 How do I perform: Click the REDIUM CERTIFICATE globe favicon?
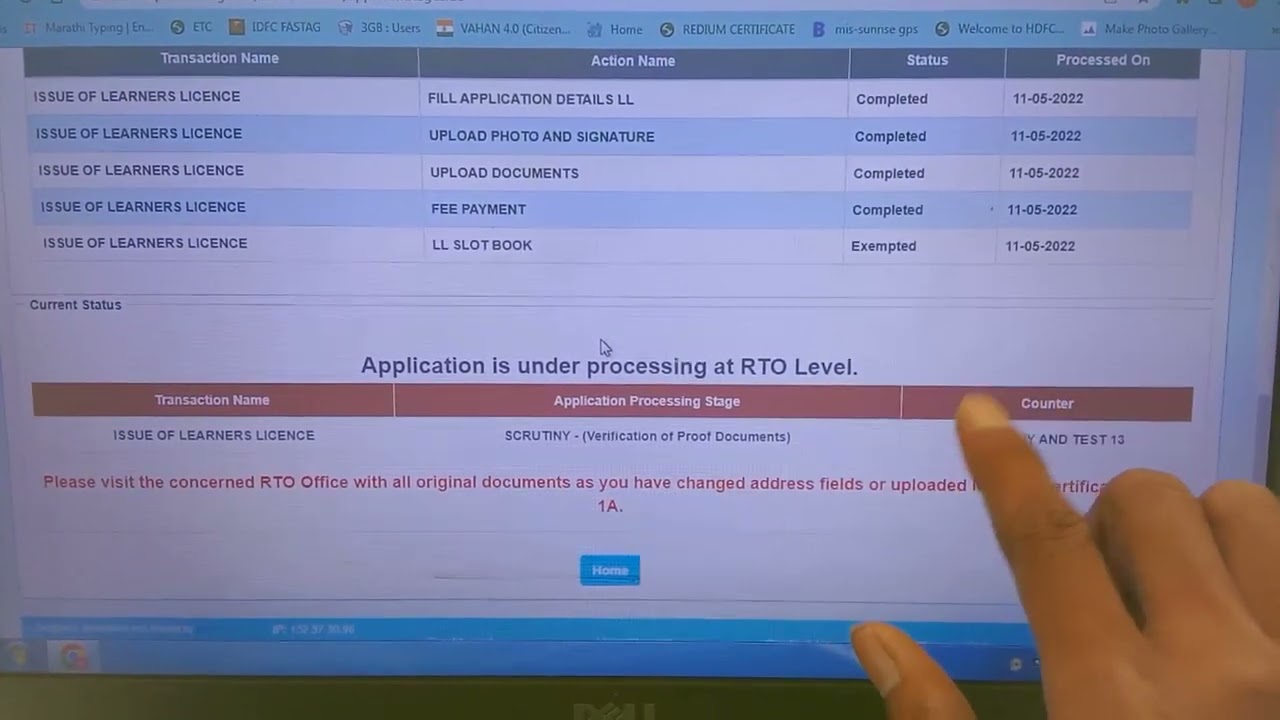tap(668, 30)
